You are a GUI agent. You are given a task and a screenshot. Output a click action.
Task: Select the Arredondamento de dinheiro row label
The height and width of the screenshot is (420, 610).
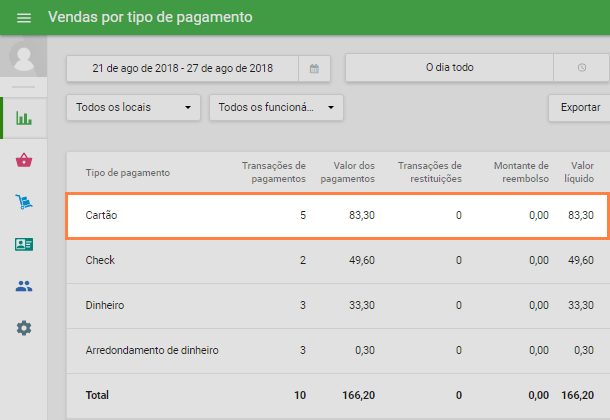(152, 350)
